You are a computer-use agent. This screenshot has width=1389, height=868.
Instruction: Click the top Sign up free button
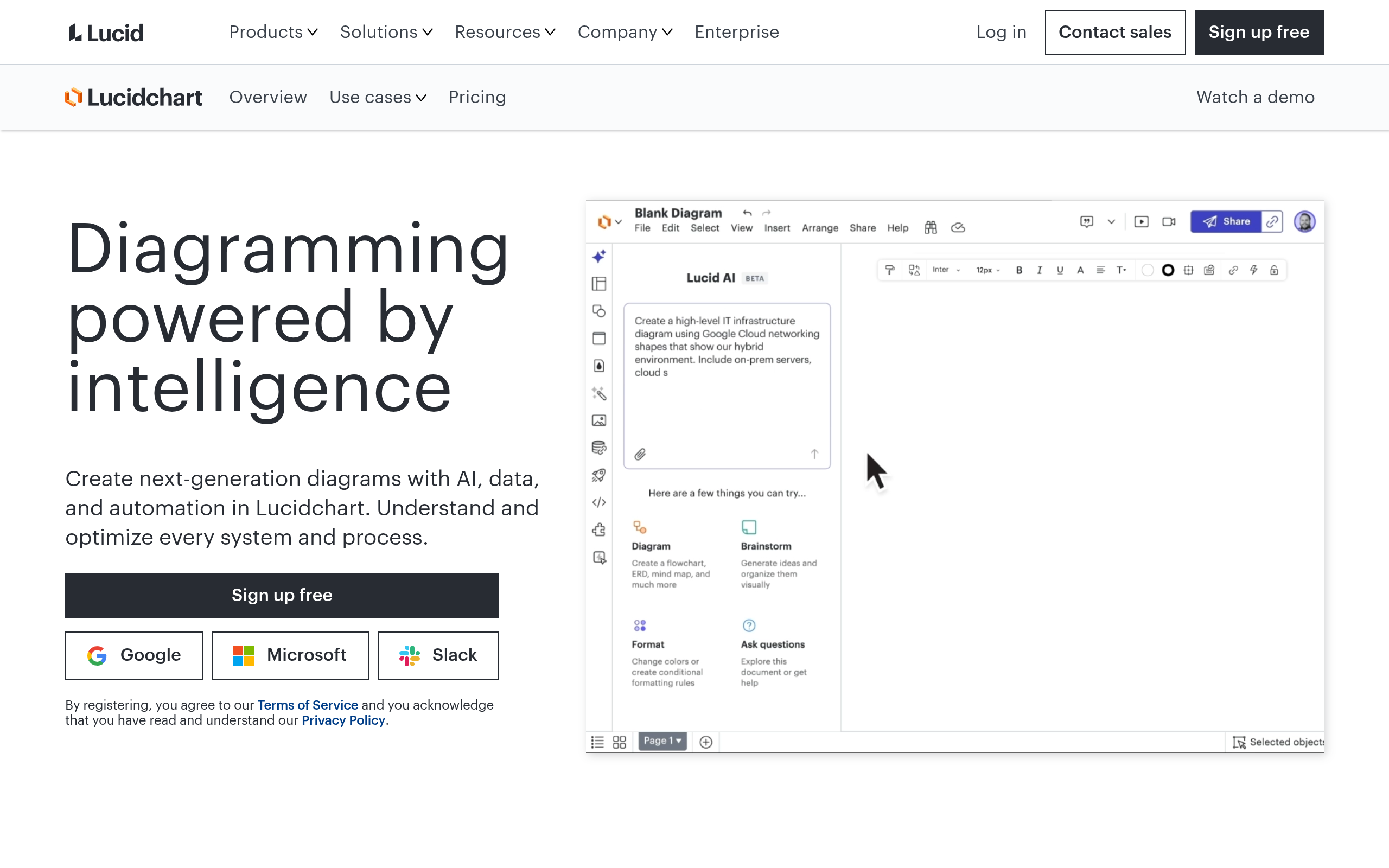pyautogui.click(x=1259, y=32)
